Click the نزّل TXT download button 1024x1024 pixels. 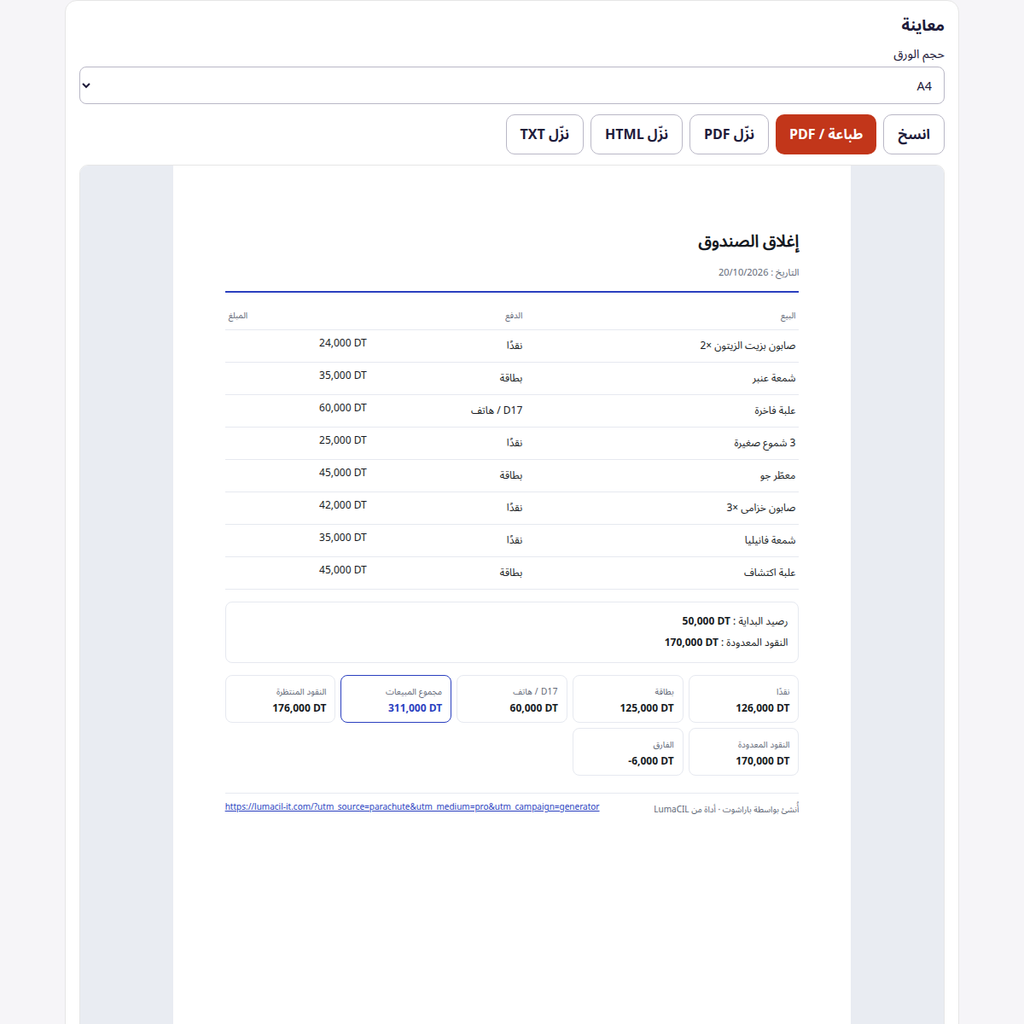coord(545,135)
